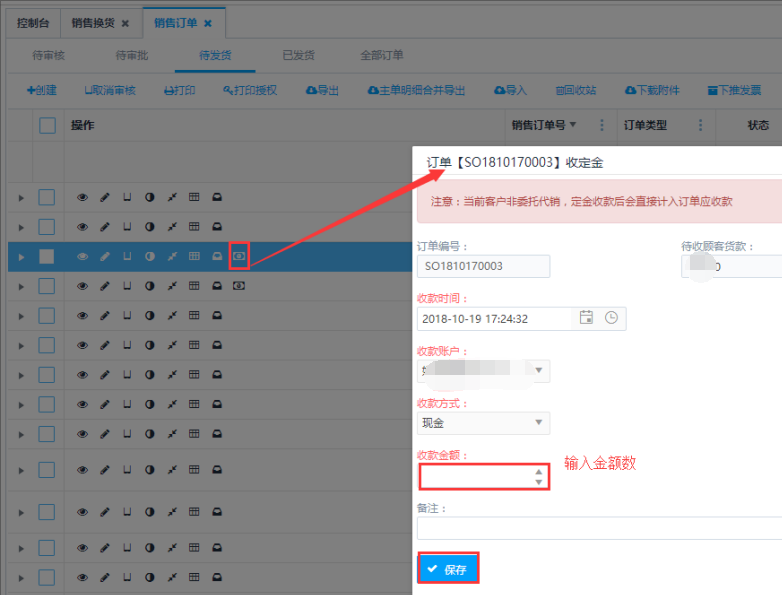Viewport: 782px width, 595px height.
Task: Open the 收款方式 dropdown showing 现金
Action: pyautogui.click(x=483, y=423)
